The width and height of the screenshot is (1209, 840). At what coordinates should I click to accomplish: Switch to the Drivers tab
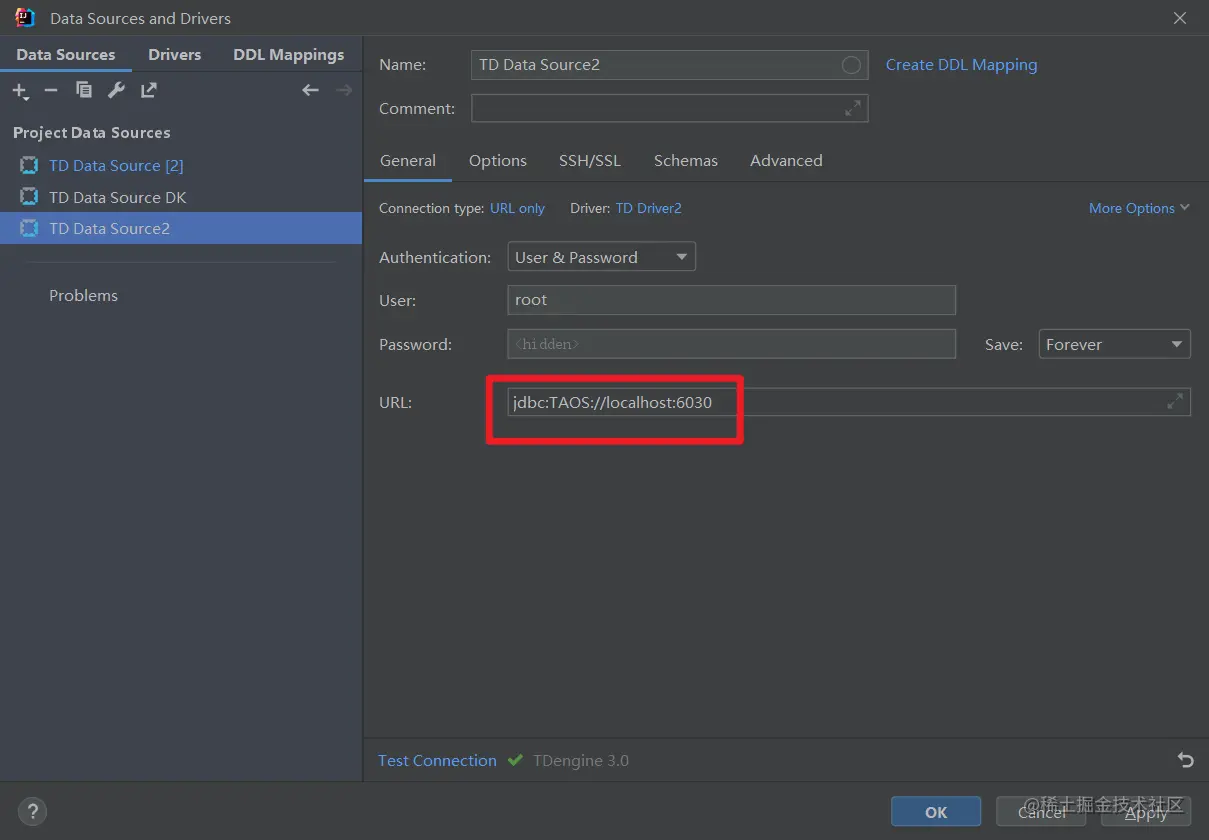(x=175, y=55)
